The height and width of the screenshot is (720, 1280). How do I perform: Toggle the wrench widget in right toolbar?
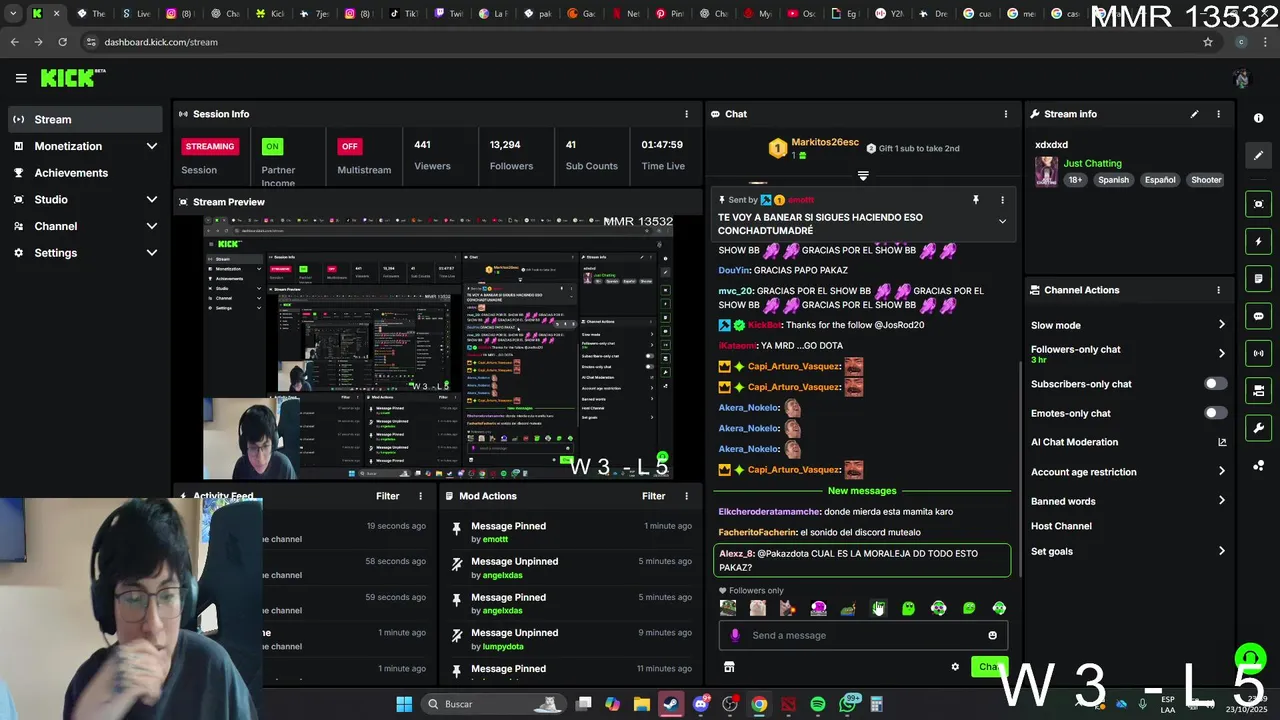pyautogui.click(x=1258, y=428)
